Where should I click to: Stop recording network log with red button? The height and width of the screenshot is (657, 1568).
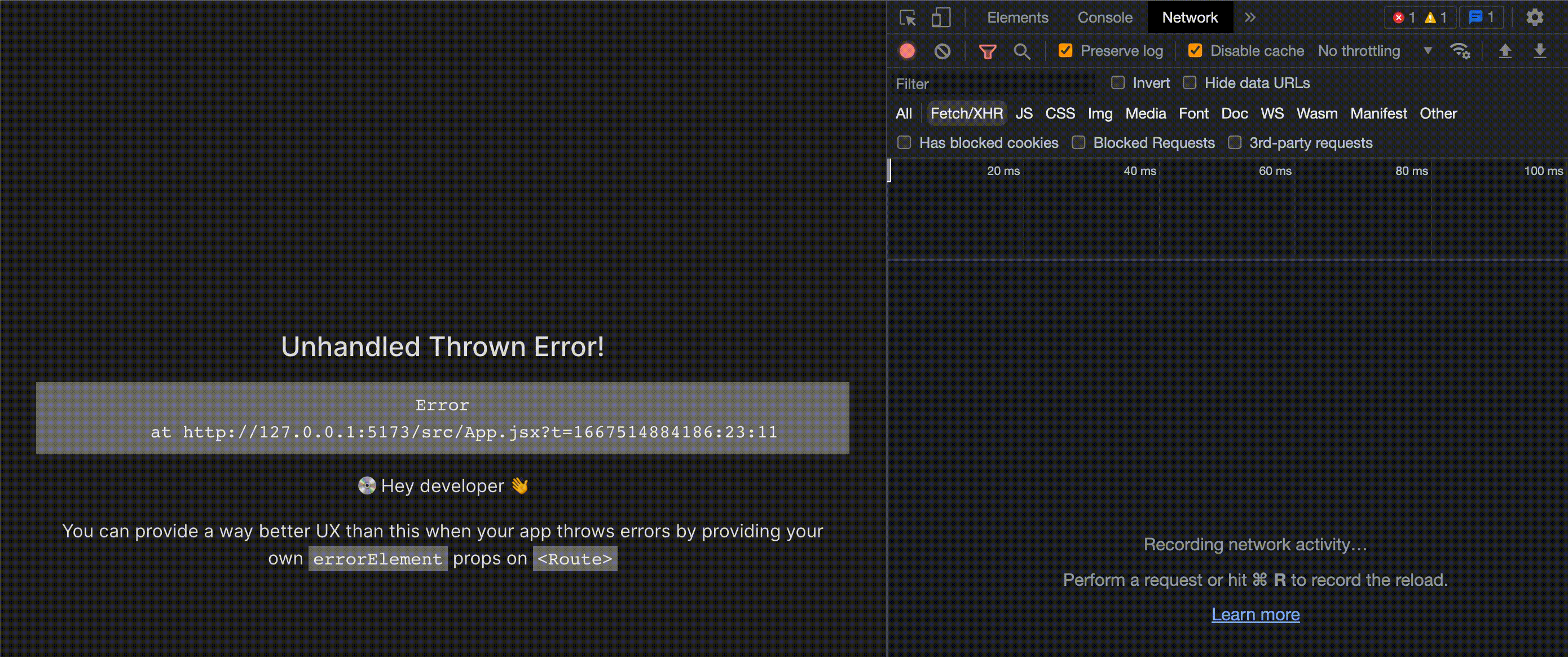[x=907, y=51]
